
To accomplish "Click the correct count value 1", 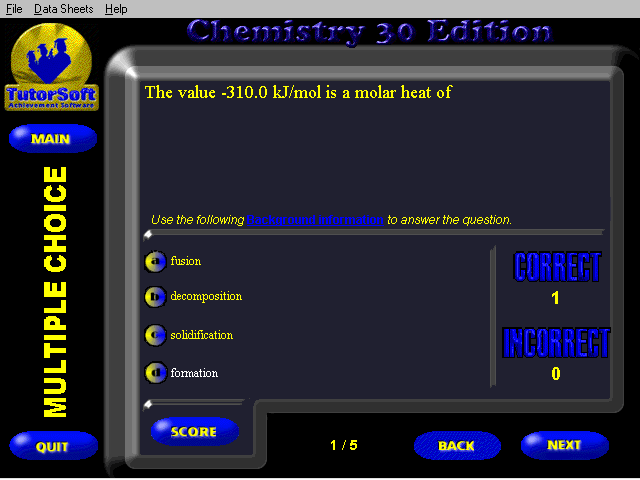I will pyautogui.click(x=556, y=298).
